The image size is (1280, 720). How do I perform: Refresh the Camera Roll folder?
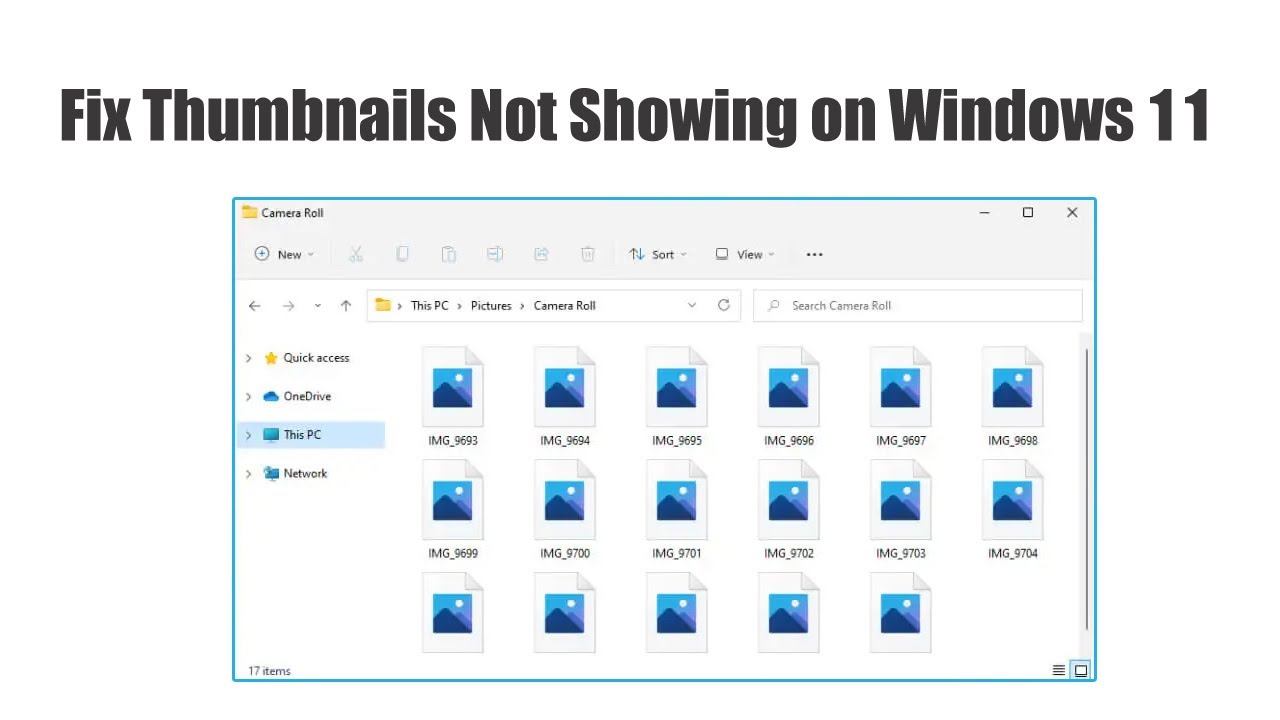(724, 305)
